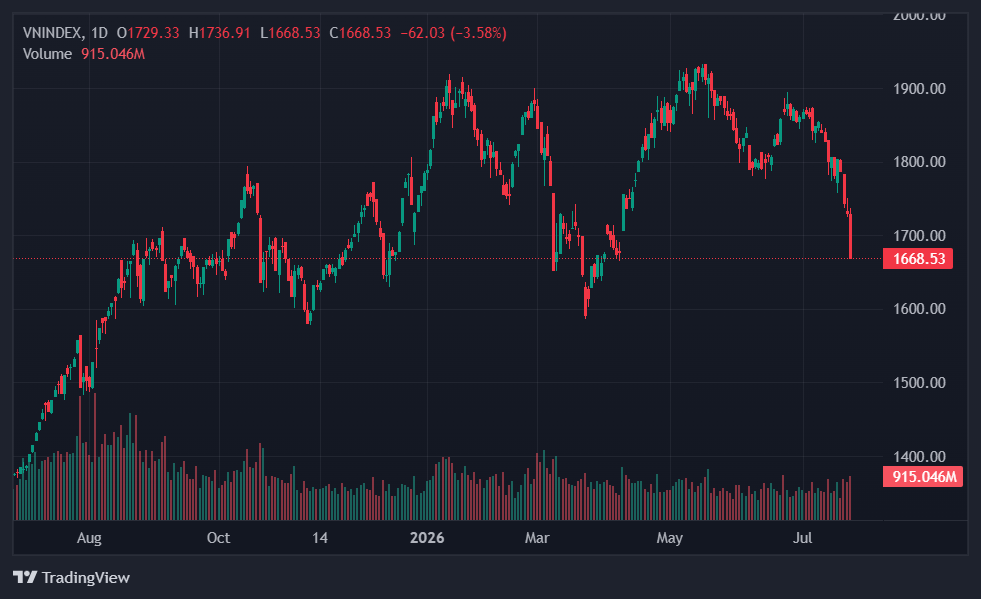981x599 pixels.
Task: Click the closing price C1668.53 readout
Action: tap(360, 33)
